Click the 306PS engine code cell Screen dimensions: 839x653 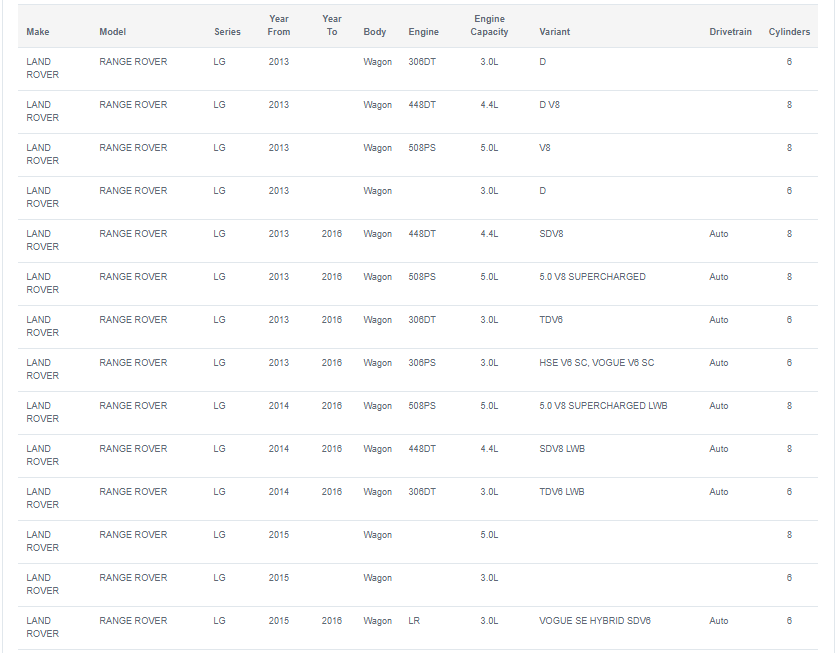[x=422, y=363]
